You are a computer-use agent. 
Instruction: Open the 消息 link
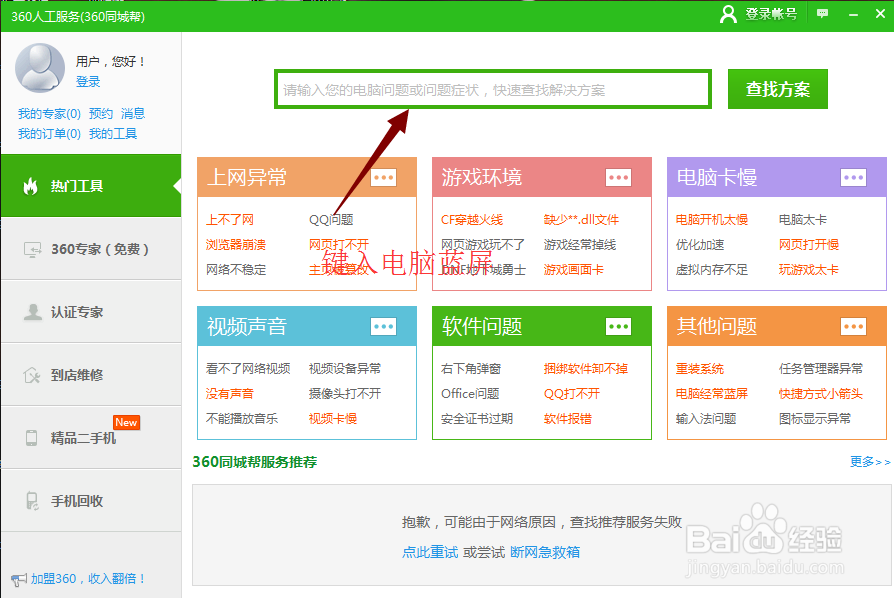(x=133, y=113)
